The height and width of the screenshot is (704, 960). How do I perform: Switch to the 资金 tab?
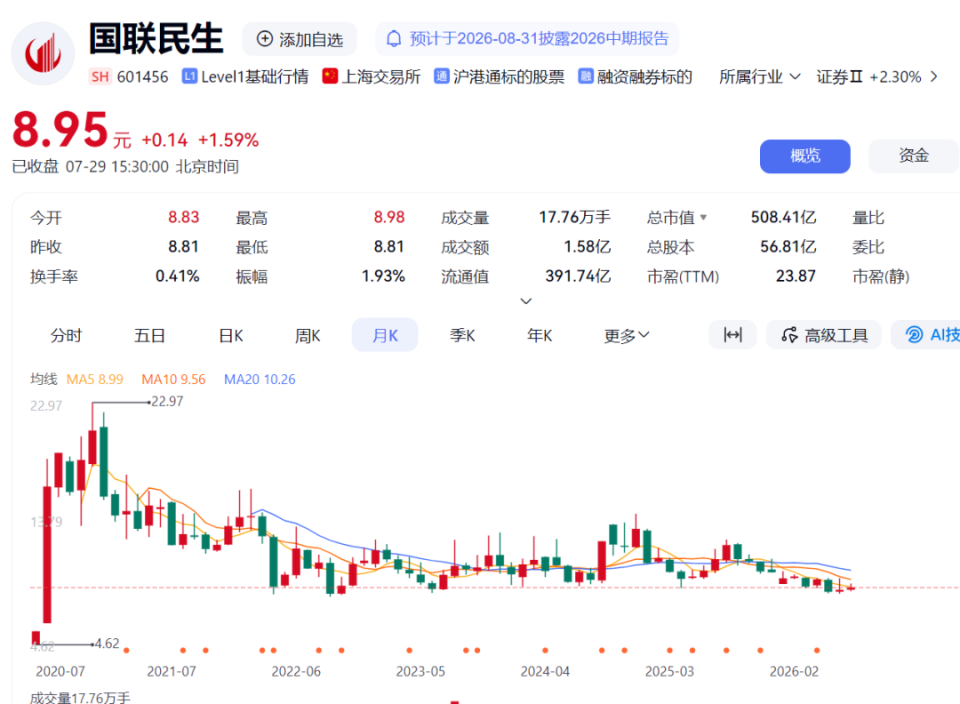913,156
